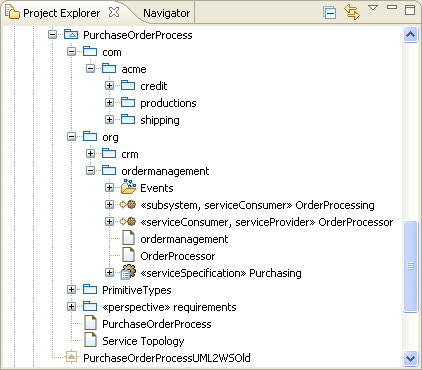The height and width of the screenshot is (370, 422).
Task: Click the ordermanagement package folder icon
Action: pyautogui.click(x=109, y=170)
